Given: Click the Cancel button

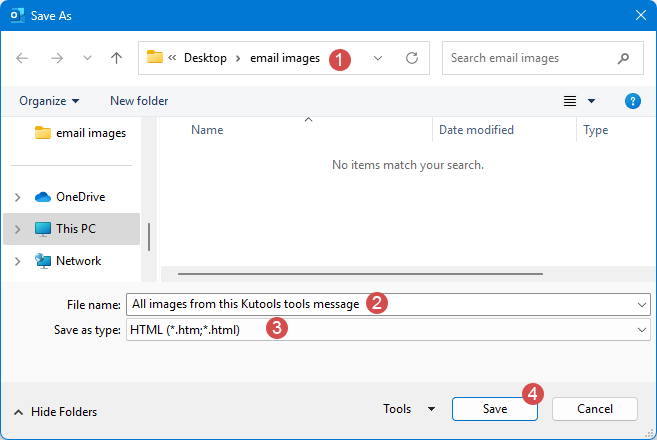Looking at the screenshot, I should (595, 409).
